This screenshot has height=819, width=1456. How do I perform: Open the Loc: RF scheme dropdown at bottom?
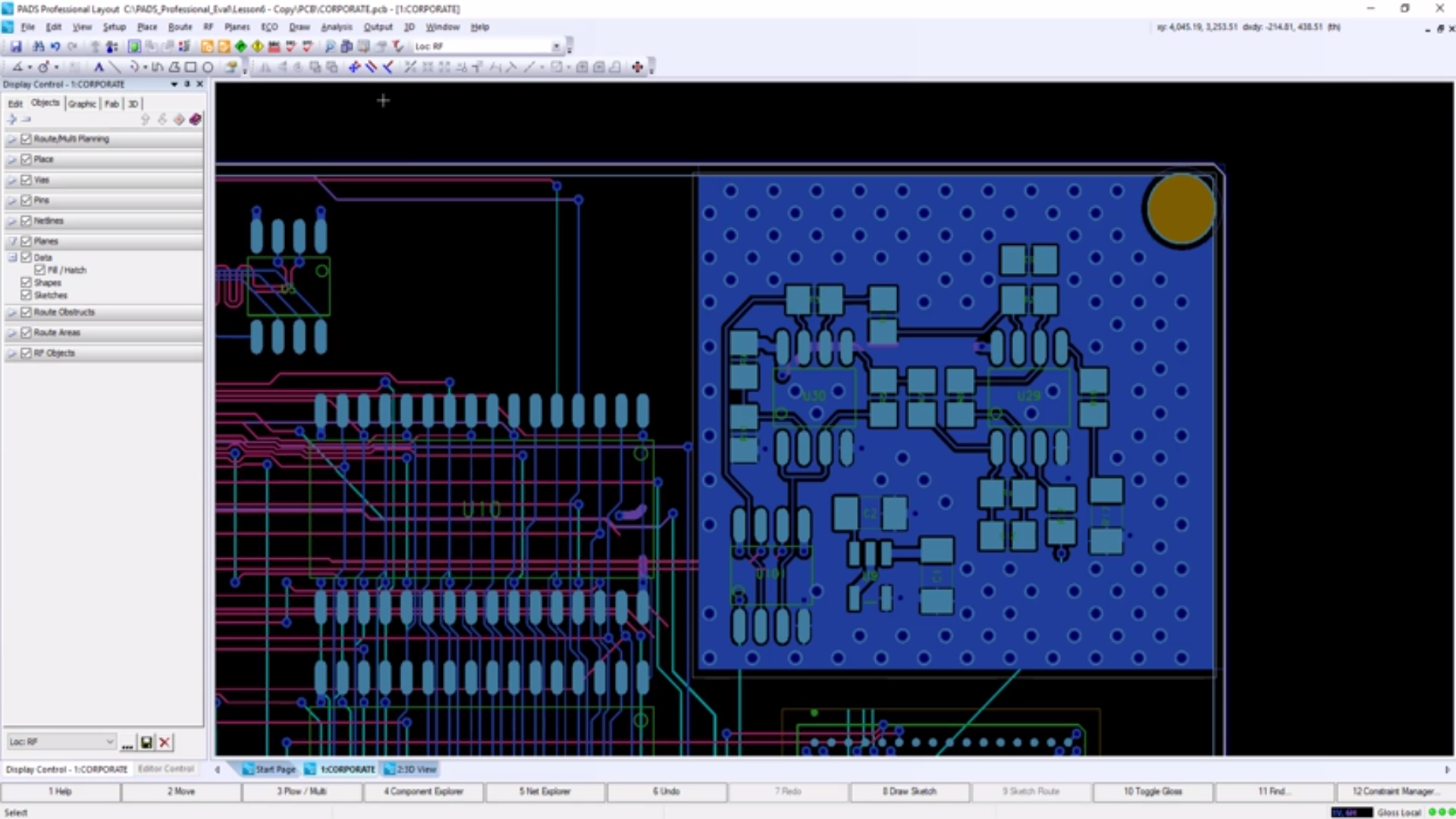click(x=109, y=742)
